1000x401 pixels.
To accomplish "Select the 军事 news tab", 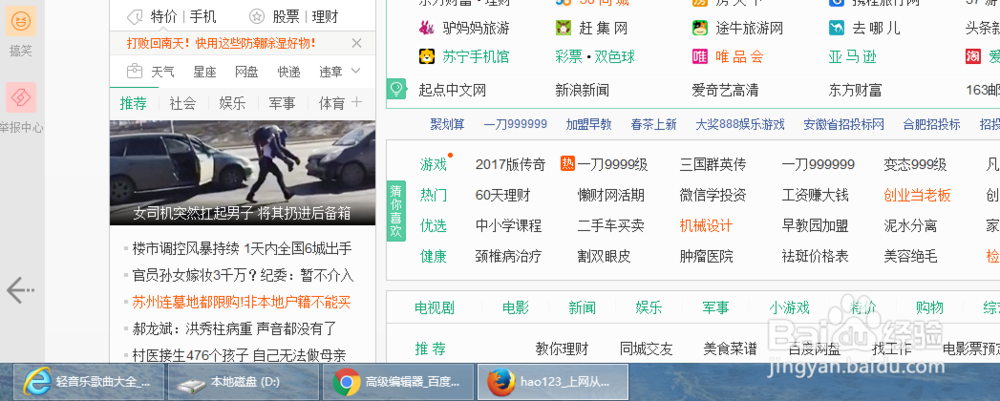I will pyautogui.click(x=282, y=103).
